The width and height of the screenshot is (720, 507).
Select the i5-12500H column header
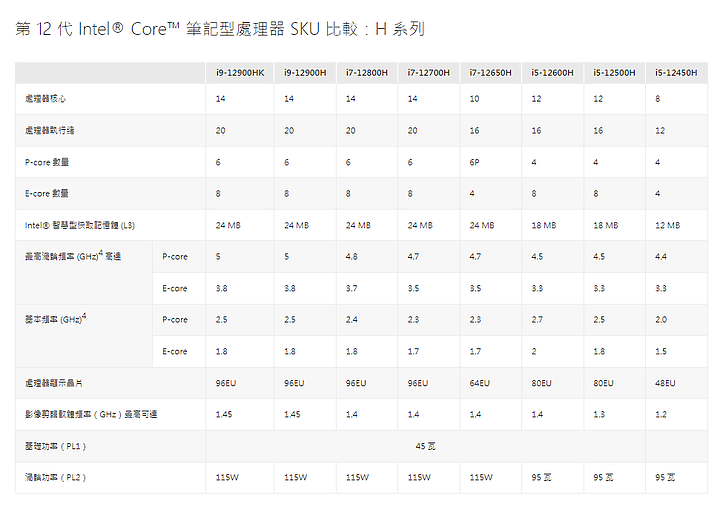coord(614,73)
